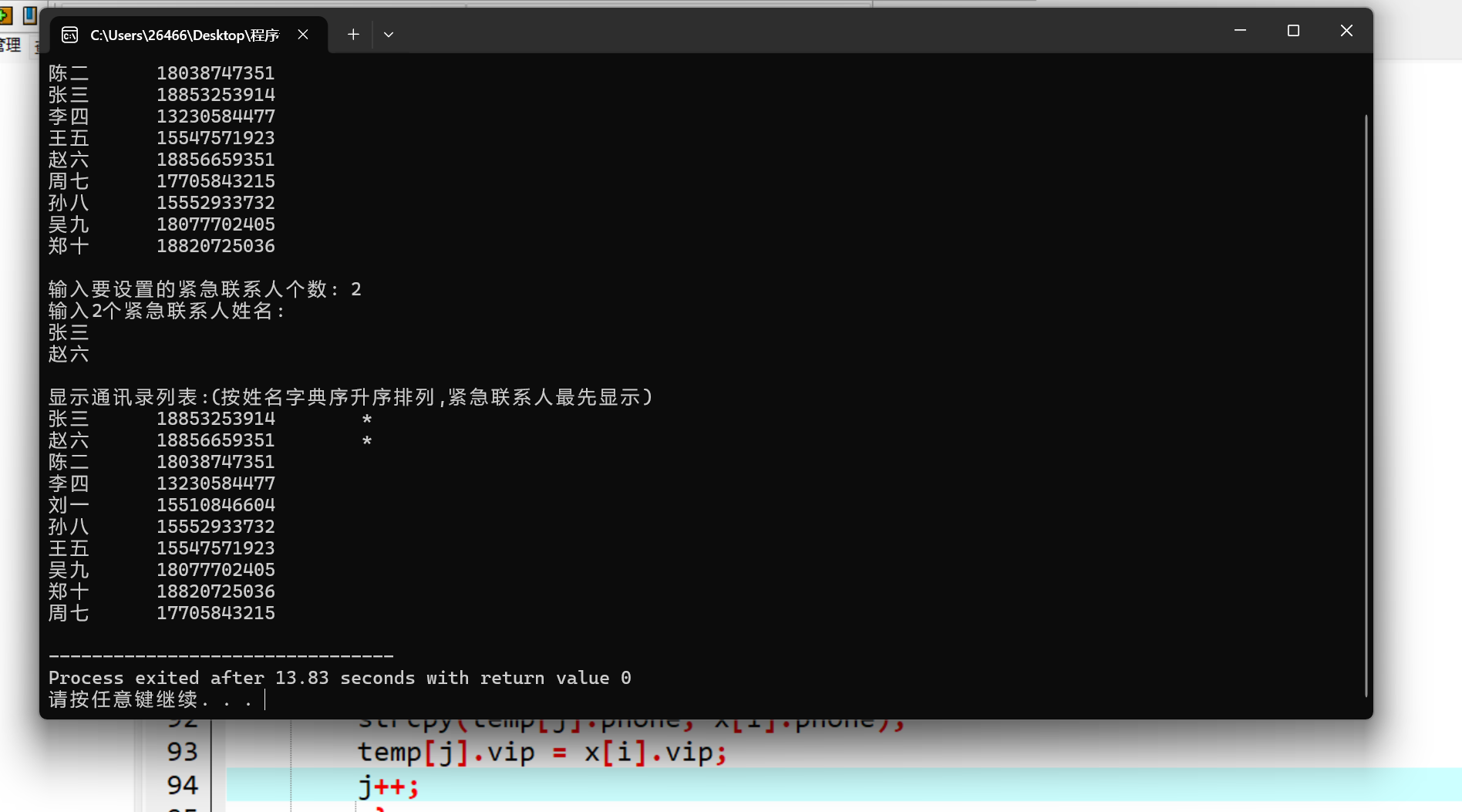
Task: Close the terminal window
Action: [1346, 31]
